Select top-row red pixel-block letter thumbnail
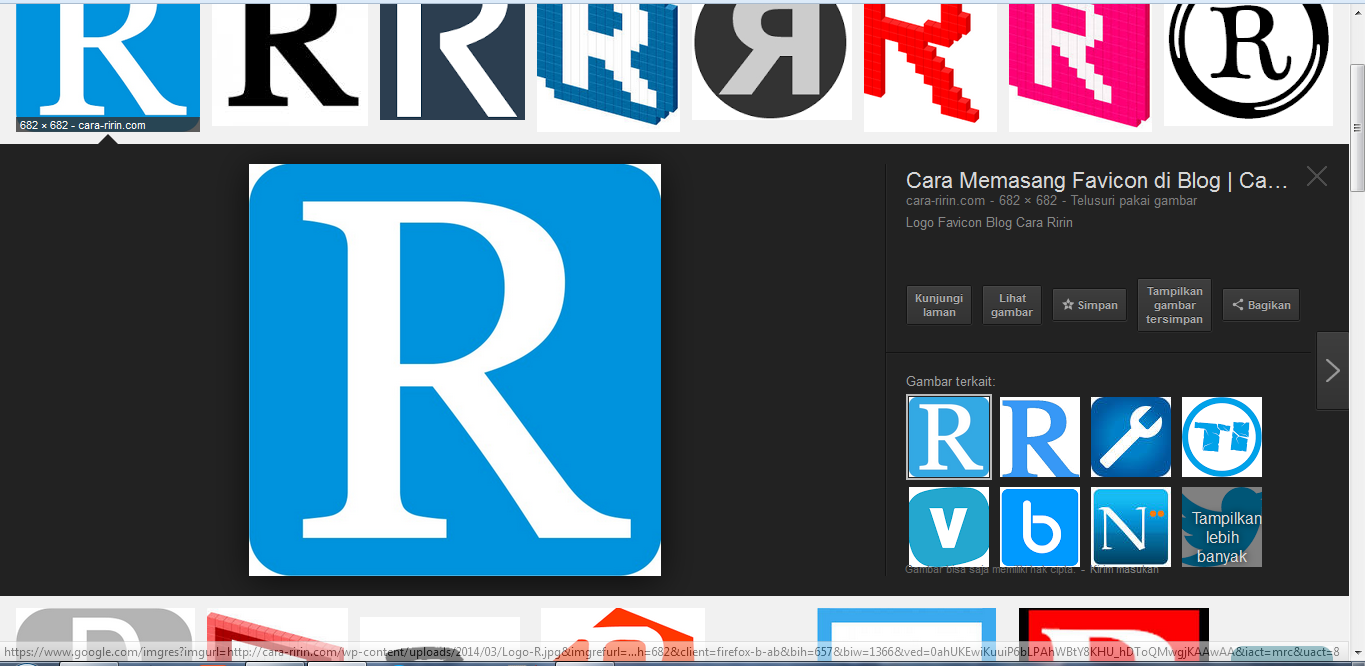 930,66
